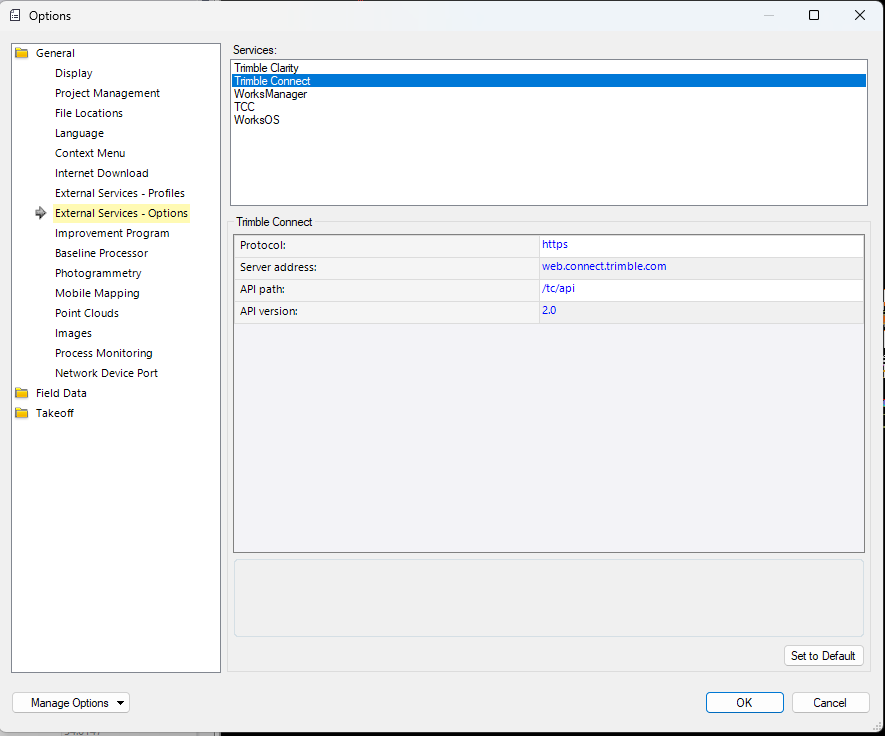Open External Services - Profiles page

[119, 193]
